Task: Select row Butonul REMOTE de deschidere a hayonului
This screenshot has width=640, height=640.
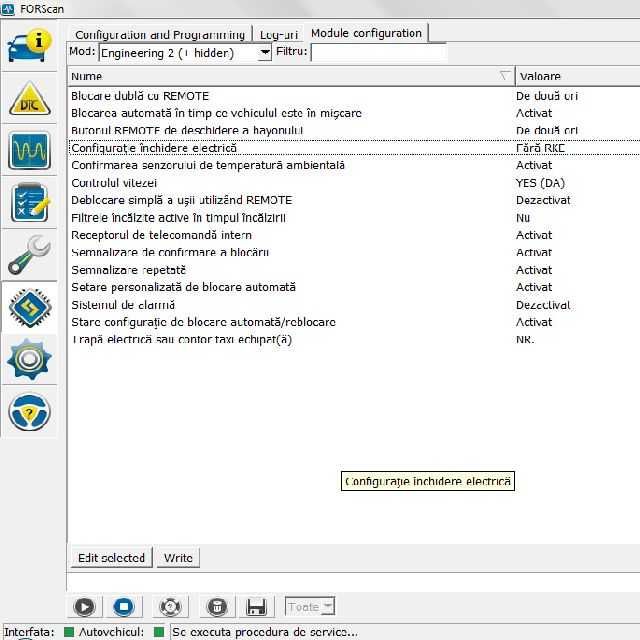Action: point(354,130)
